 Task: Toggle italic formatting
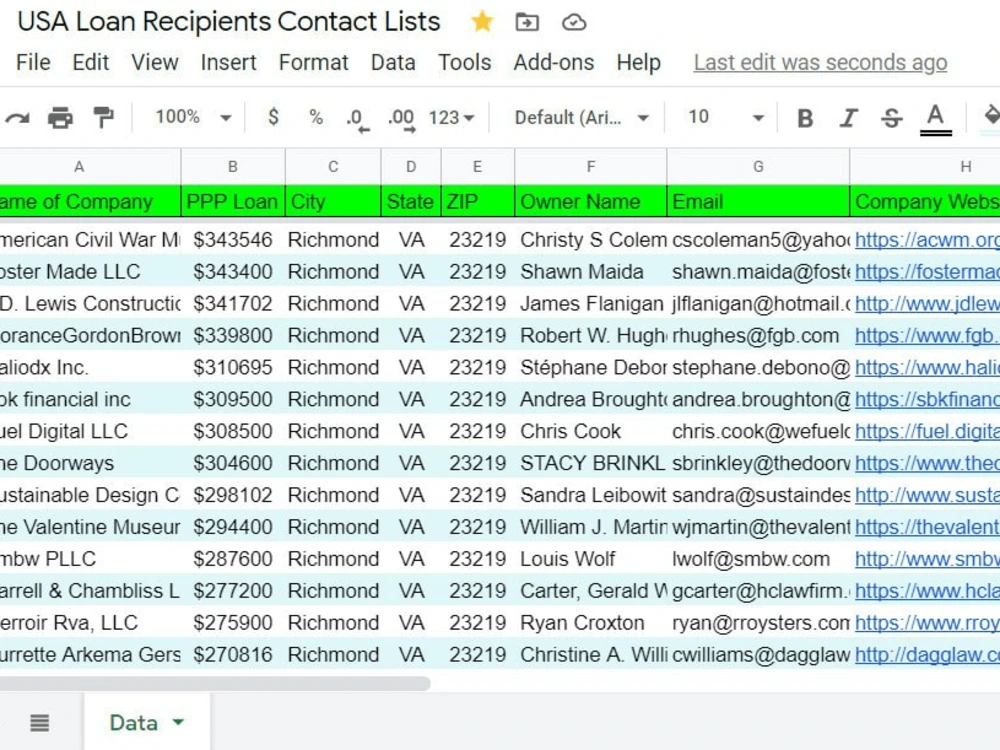[848, 117]
